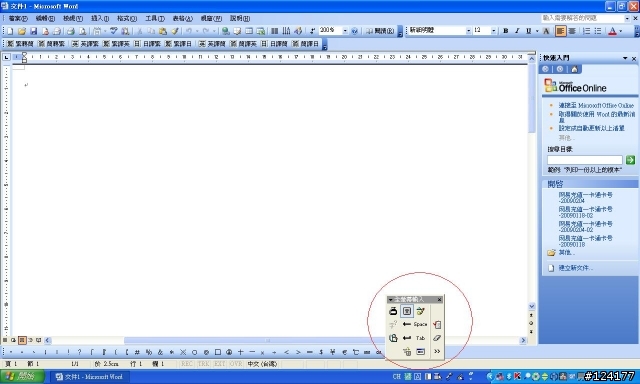
Task: Open the 檔案 menu
Action: [18, 18]
